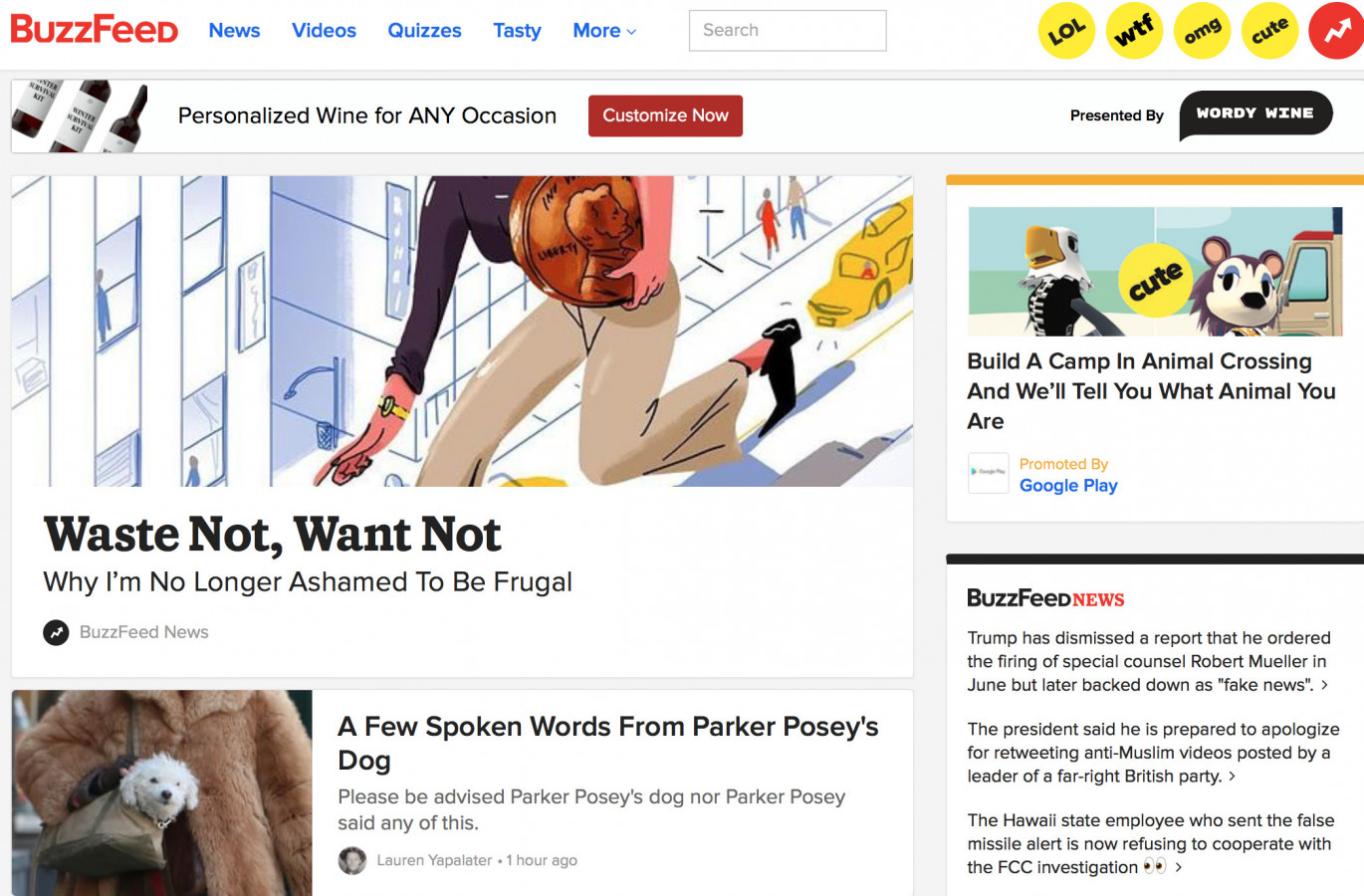Viewport: 1364px width, 896px height.
Task: Expand the More dropdown menu
Action: tap(604, 31)
